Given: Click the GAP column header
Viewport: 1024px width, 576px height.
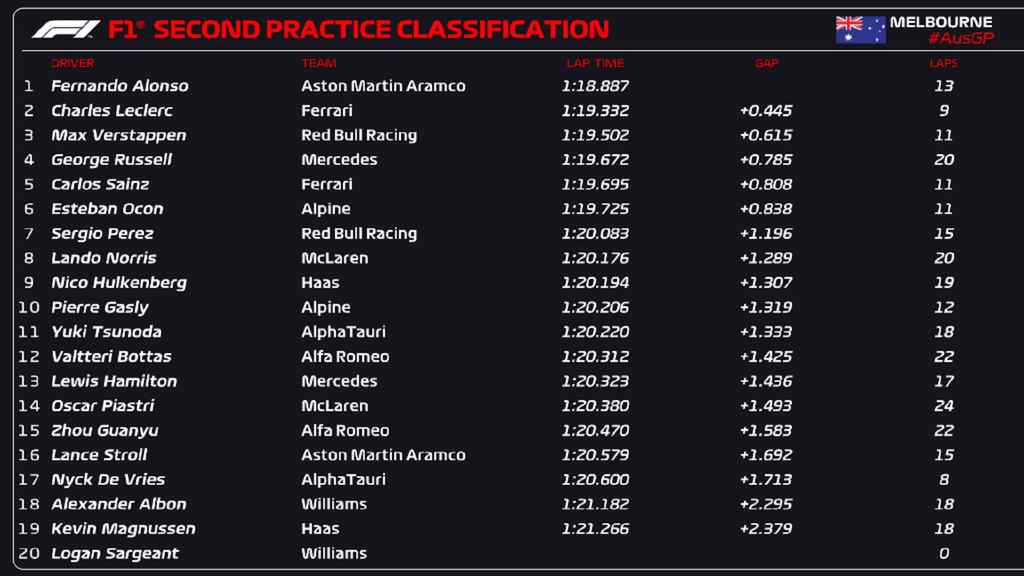Looking at the screenshot, I should (x=766, y=63).
